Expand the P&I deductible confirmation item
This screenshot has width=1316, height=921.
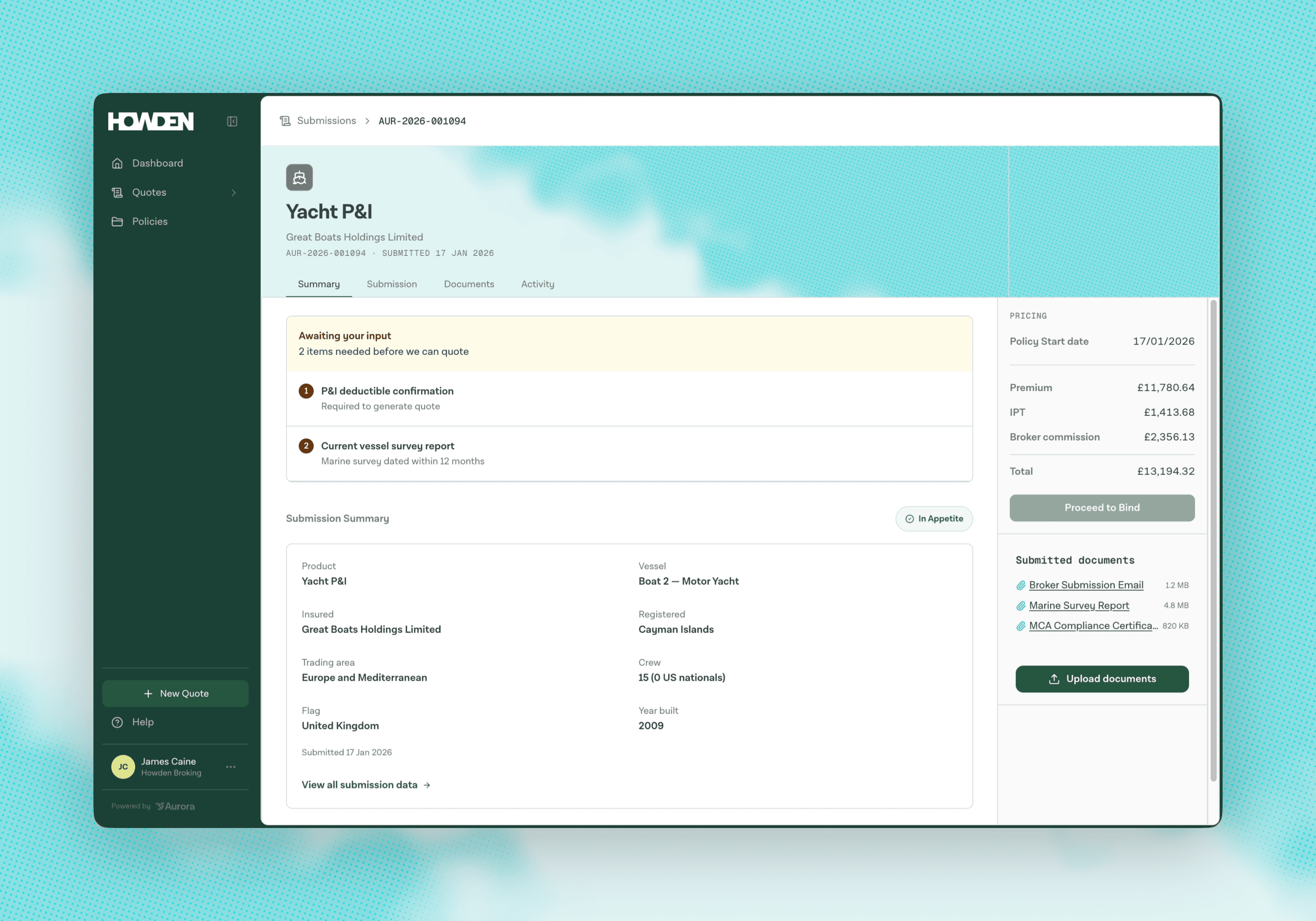coord(388,391)
